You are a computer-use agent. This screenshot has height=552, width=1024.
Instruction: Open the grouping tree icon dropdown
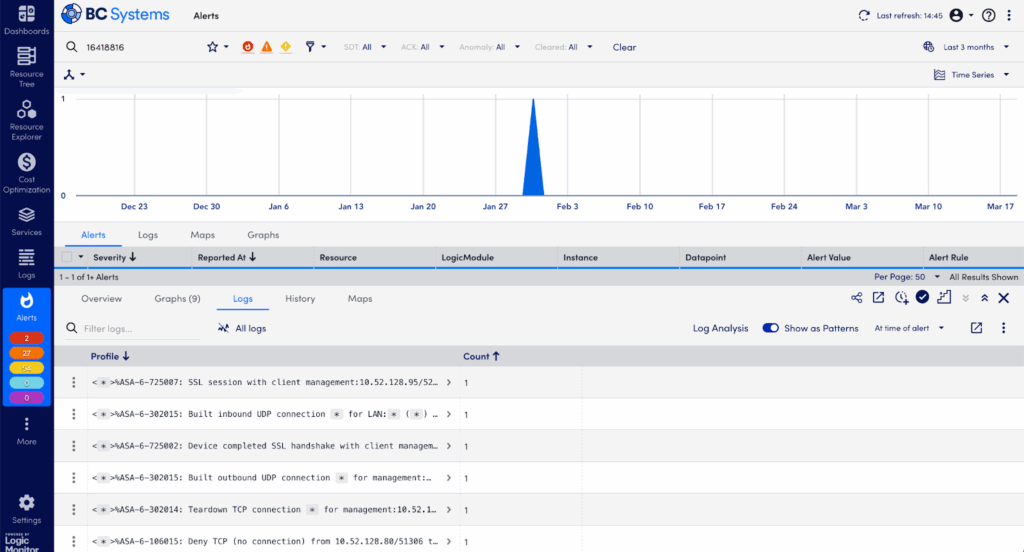tap(74, 74)
